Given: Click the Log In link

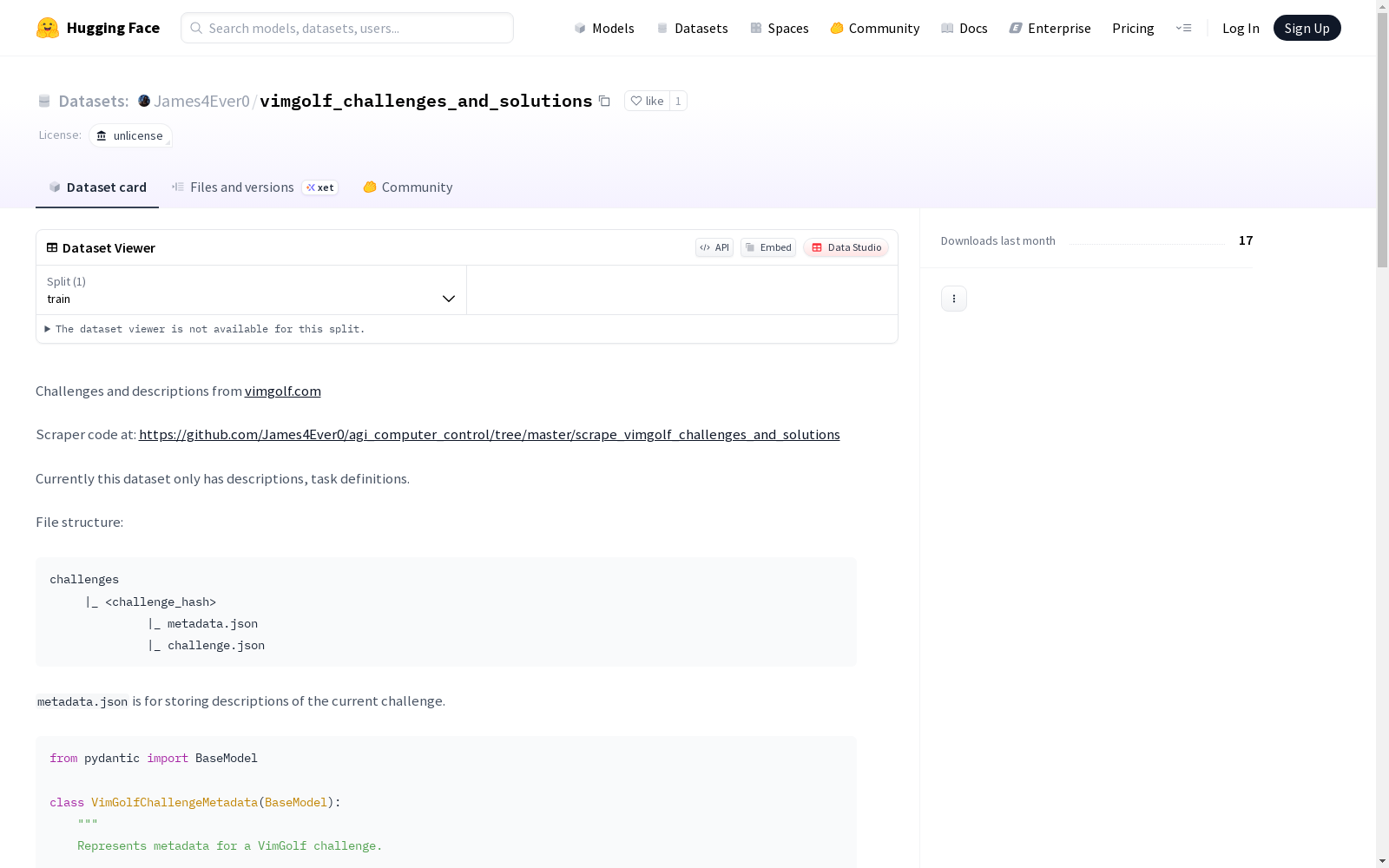Looking at the screenshot, I should (x=1241, y=28).
